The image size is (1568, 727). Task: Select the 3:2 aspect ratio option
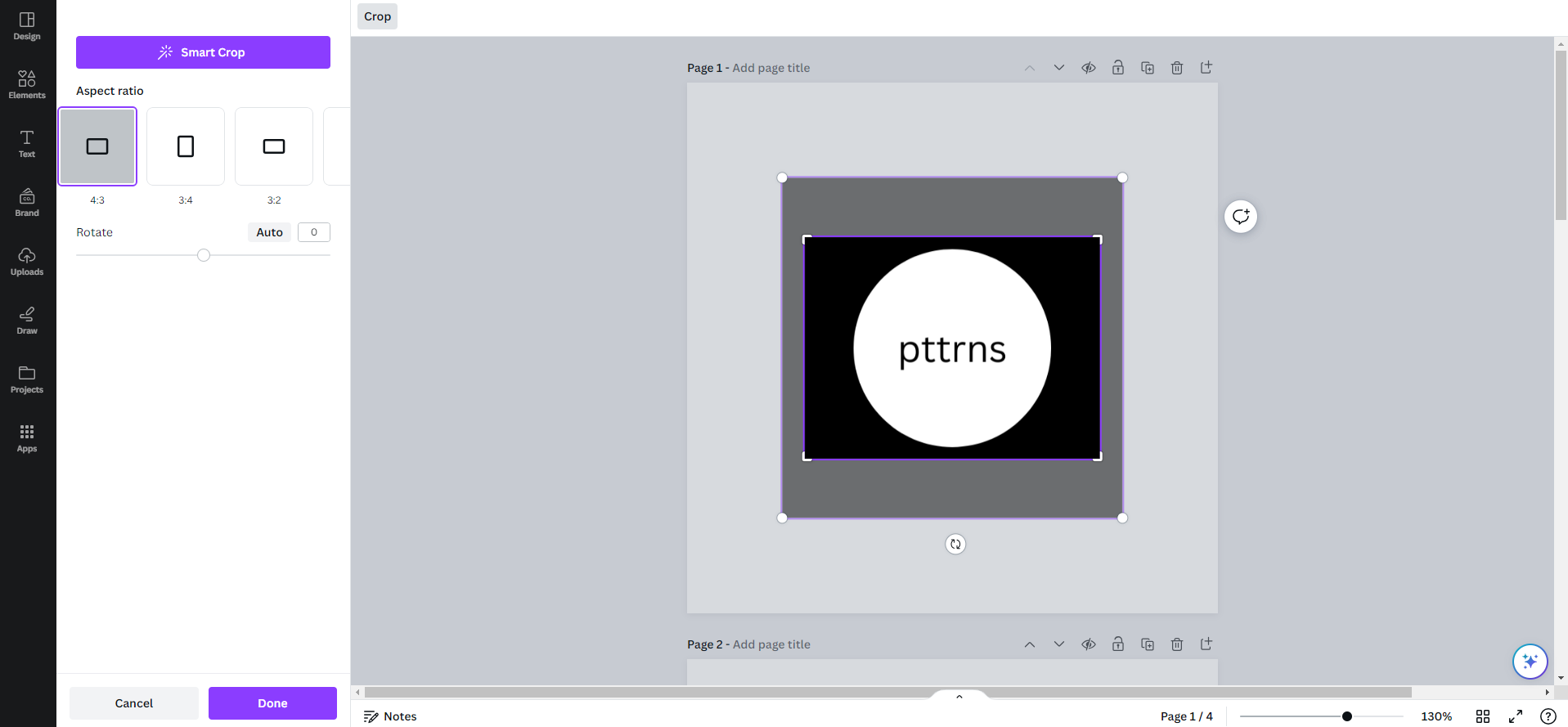(274, 146)
